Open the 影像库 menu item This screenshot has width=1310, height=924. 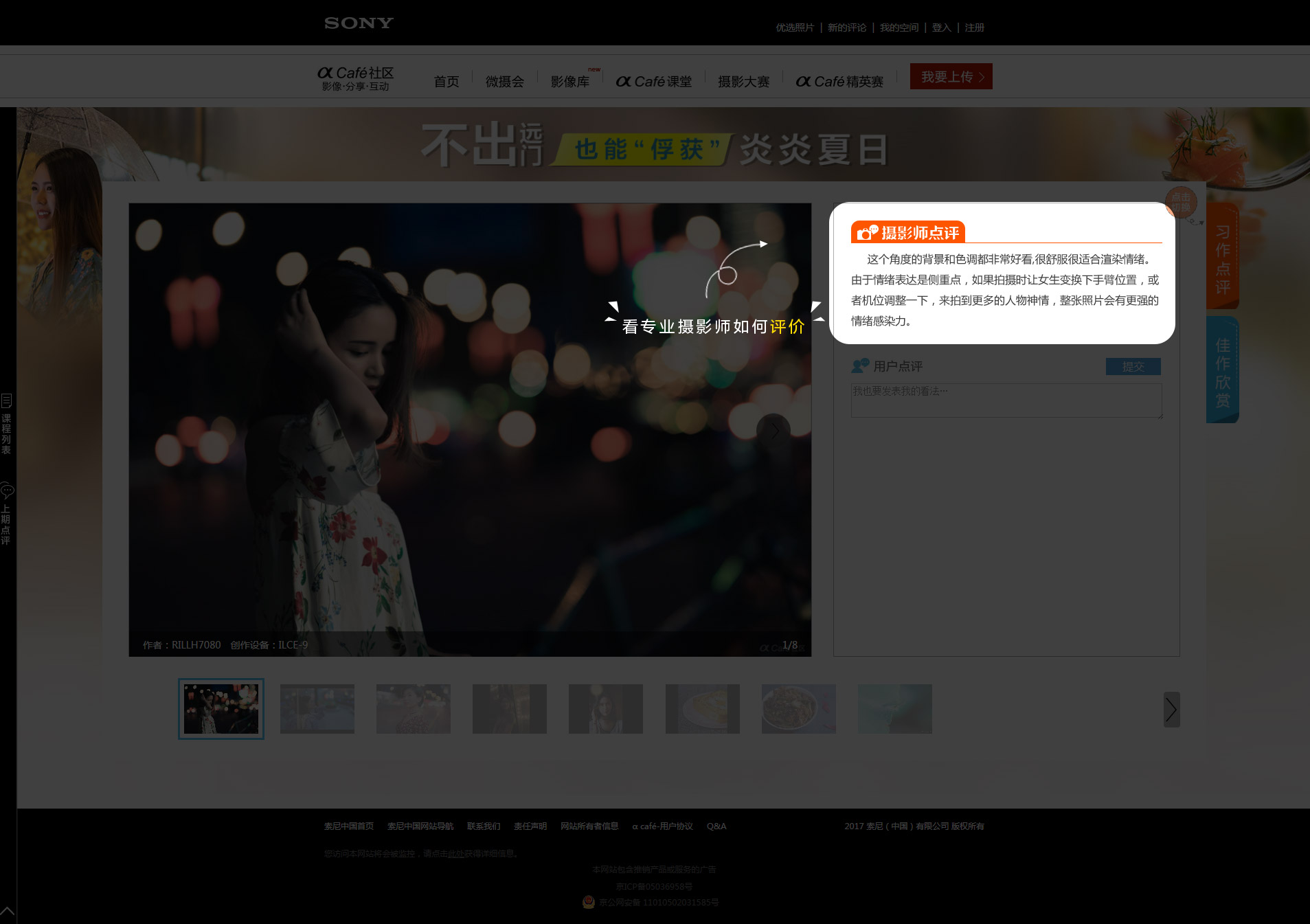(x=570, y=82)
